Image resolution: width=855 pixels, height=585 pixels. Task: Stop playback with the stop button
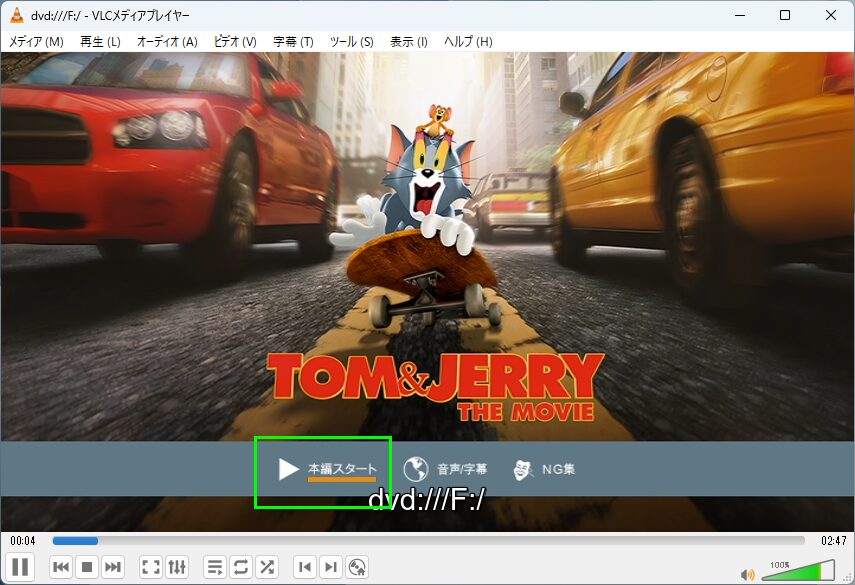tap(86, 567)
